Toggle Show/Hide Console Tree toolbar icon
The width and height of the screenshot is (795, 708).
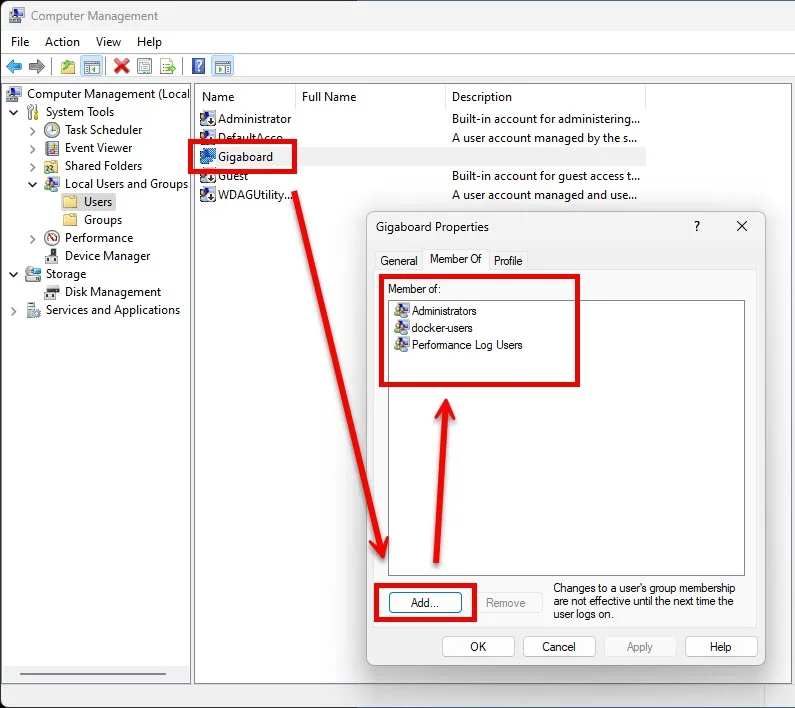[92, 66]
